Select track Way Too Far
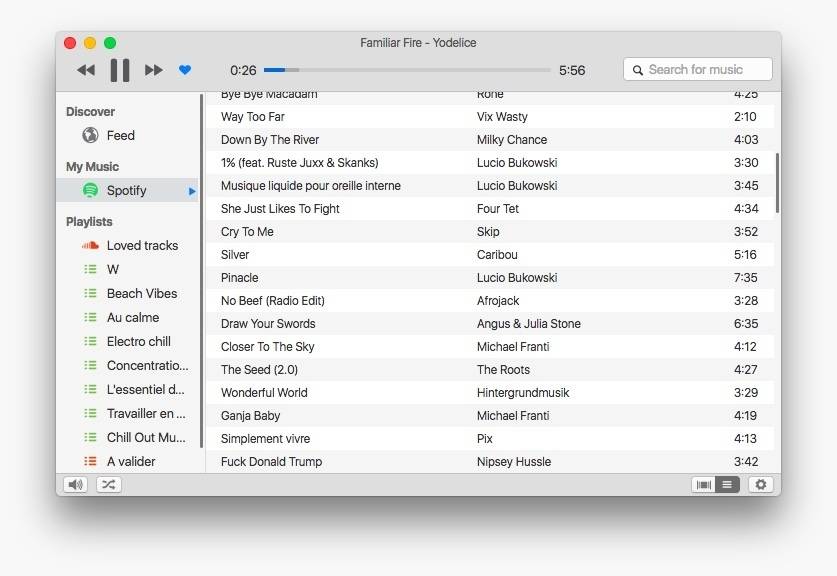Viewport: 837px width, 576px height. coord(490,116)
